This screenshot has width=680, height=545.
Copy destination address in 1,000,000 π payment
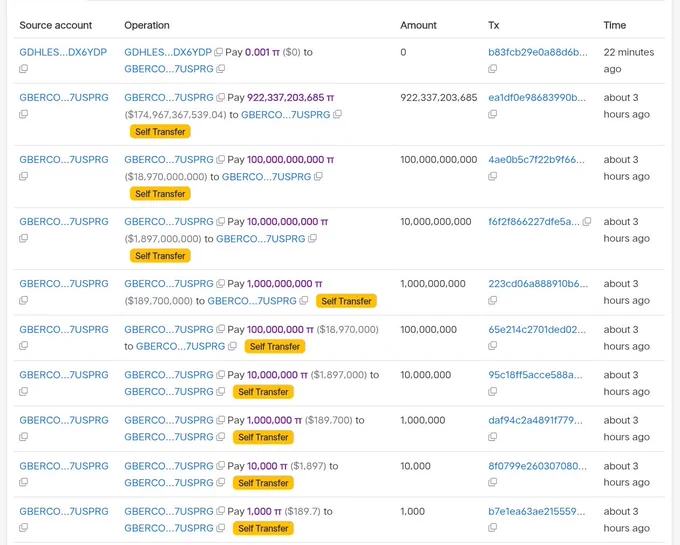220,437
